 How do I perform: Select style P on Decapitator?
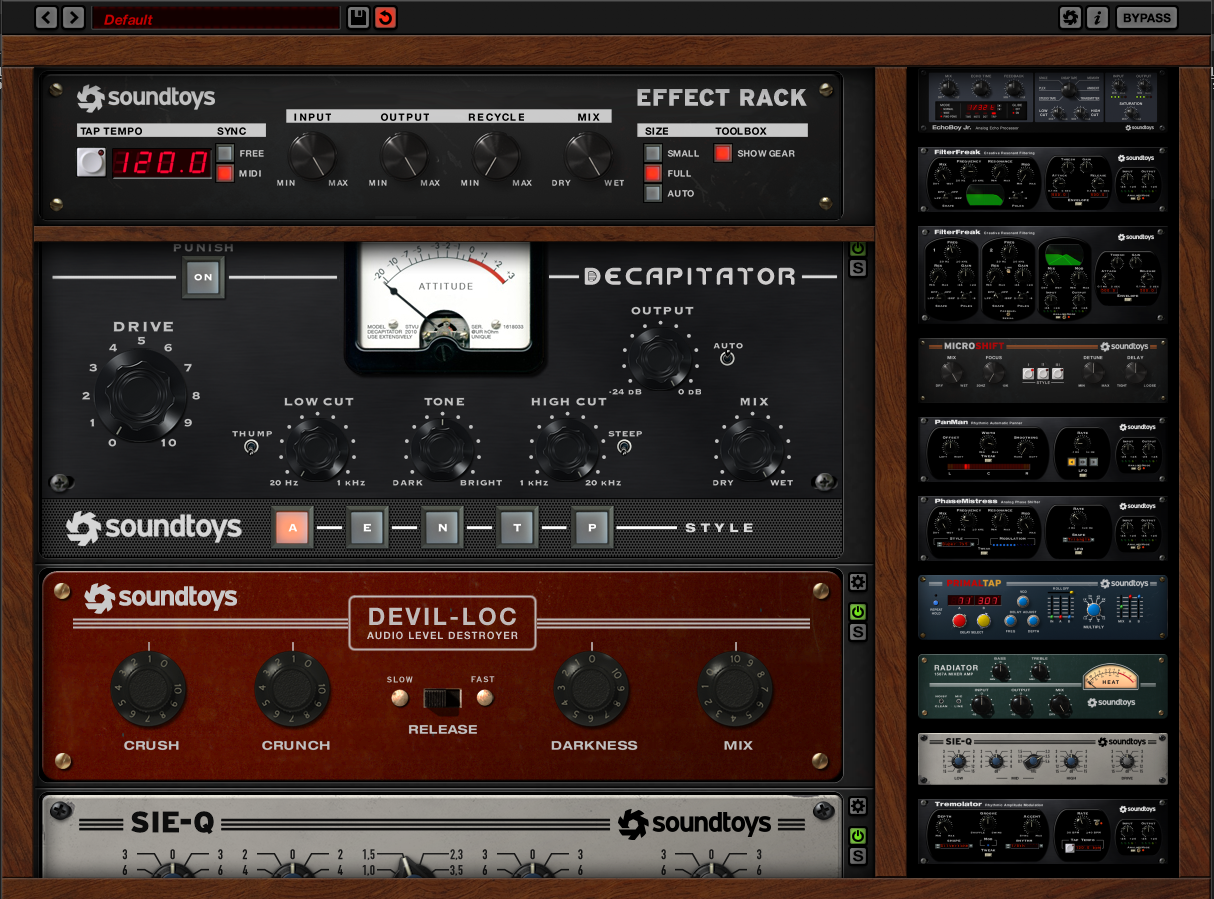(592, 527)
